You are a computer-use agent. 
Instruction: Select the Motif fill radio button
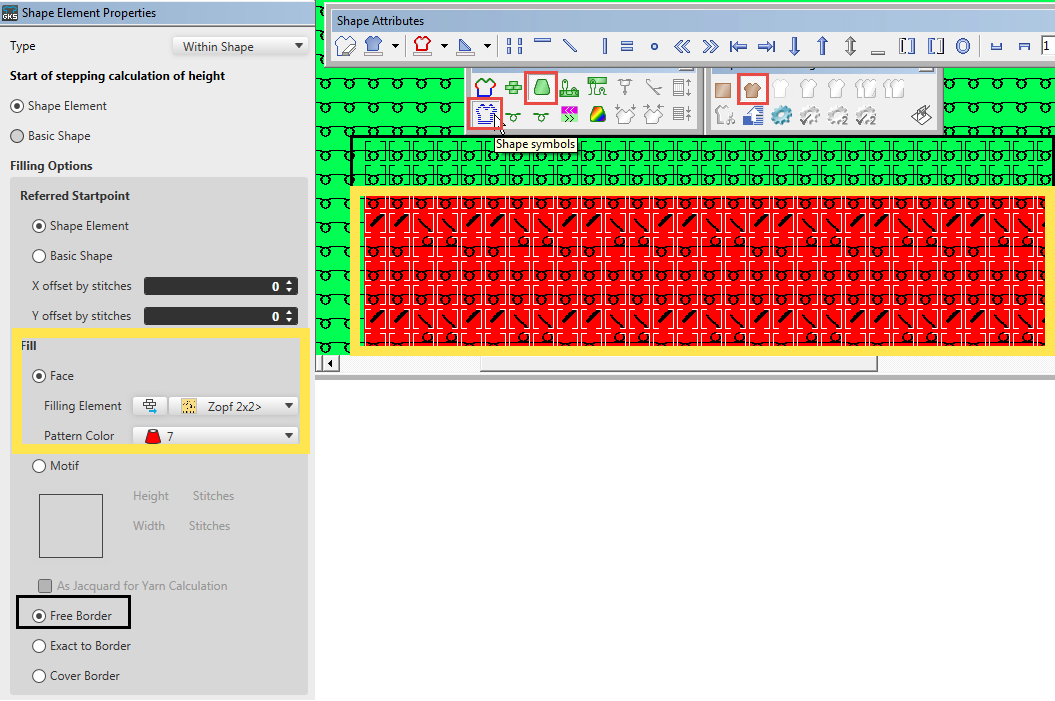coord(40,466)
